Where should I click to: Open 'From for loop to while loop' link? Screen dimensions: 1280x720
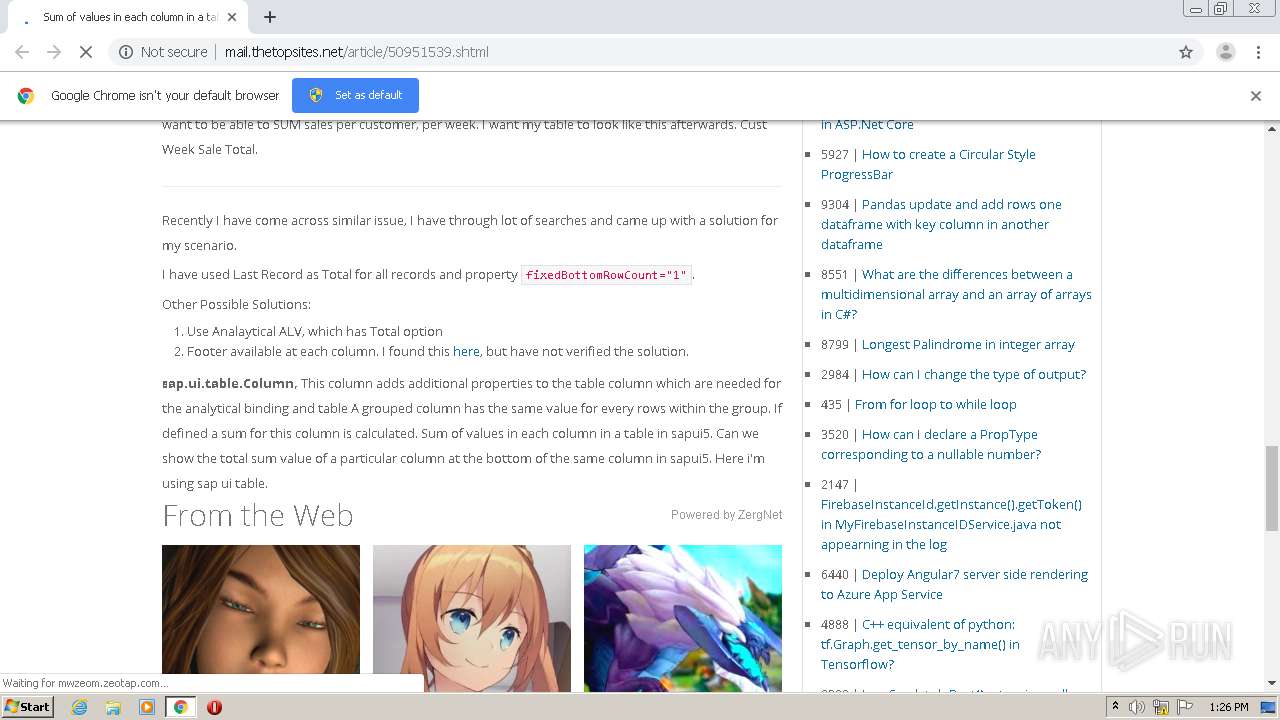pyautogui.click(x=935, y=404)
